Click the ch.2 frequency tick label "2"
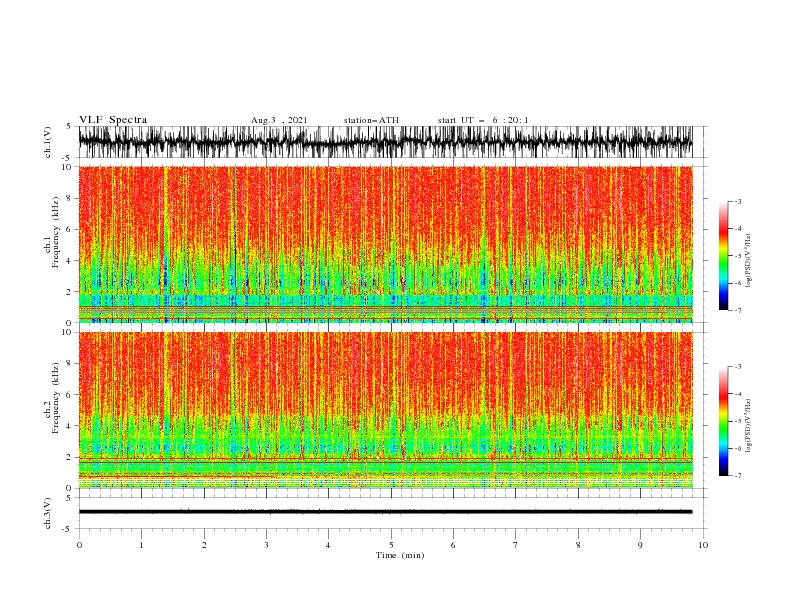Image resolution: width=792 pixels, height=612 pixels. (x=70, y=457)
